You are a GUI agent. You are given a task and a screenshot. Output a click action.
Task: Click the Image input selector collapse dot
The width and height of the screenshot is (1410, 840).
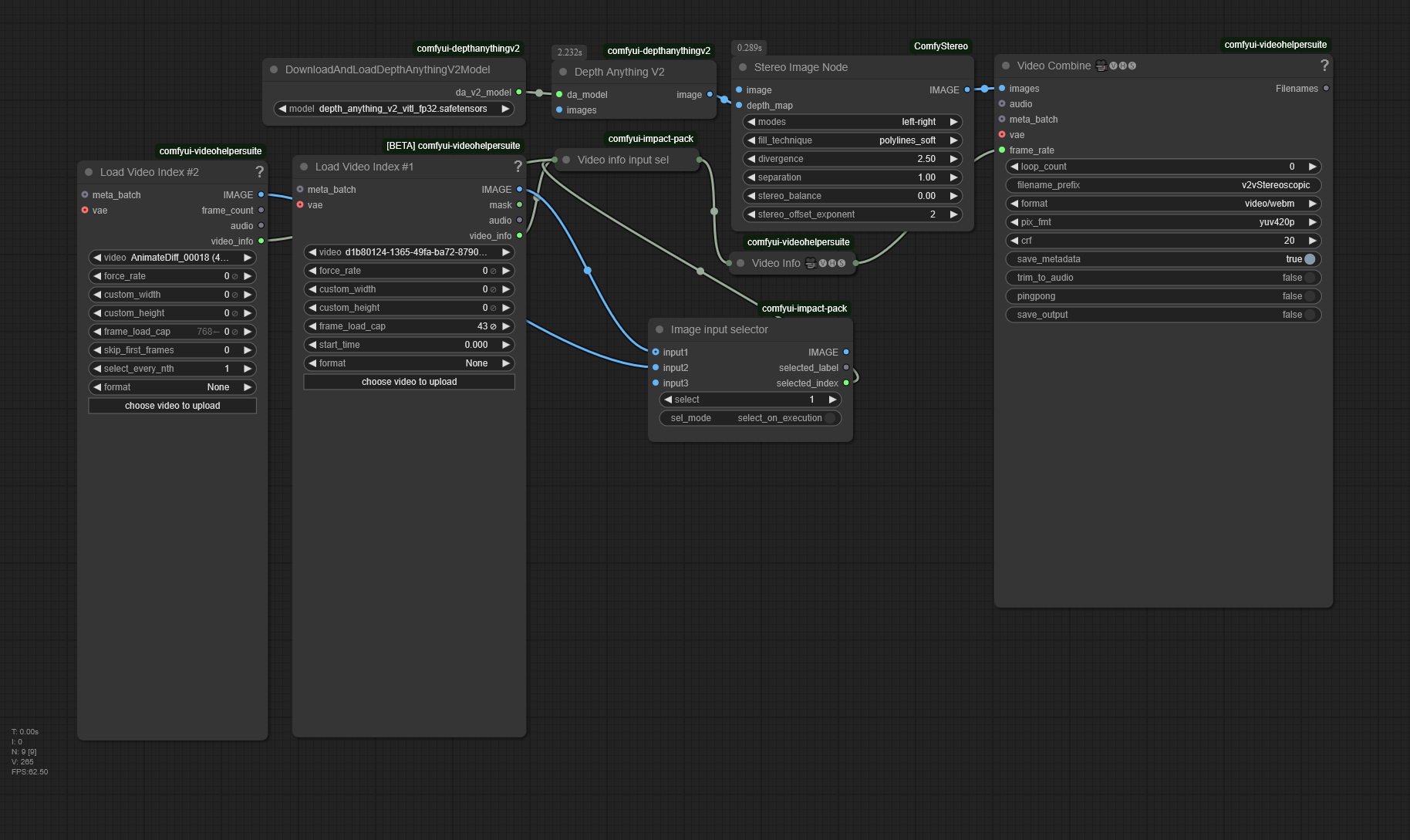pyautogui.click(x=659, y=329)
